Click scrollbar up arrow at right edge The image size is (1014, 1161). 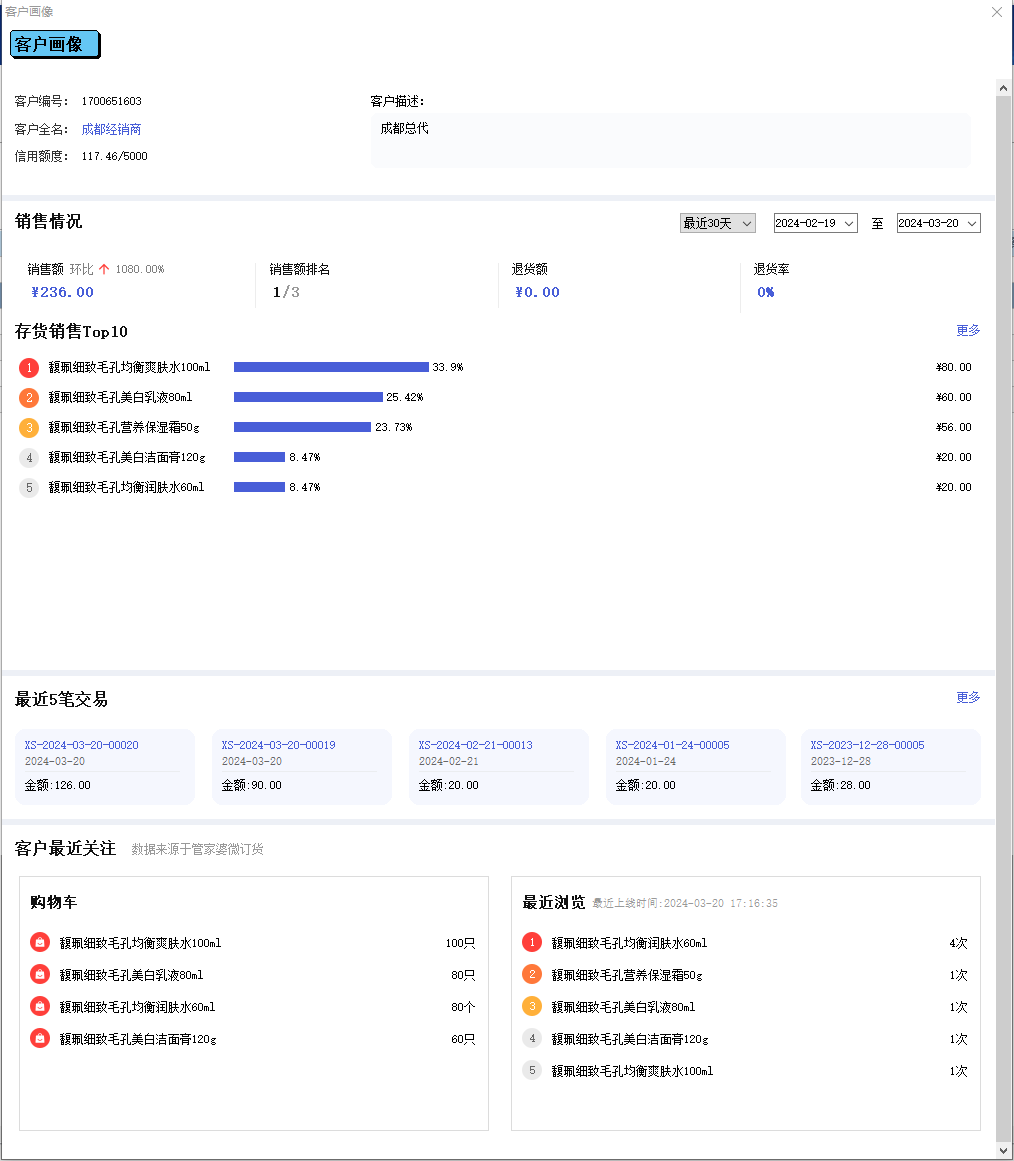tap(1004, 88)
